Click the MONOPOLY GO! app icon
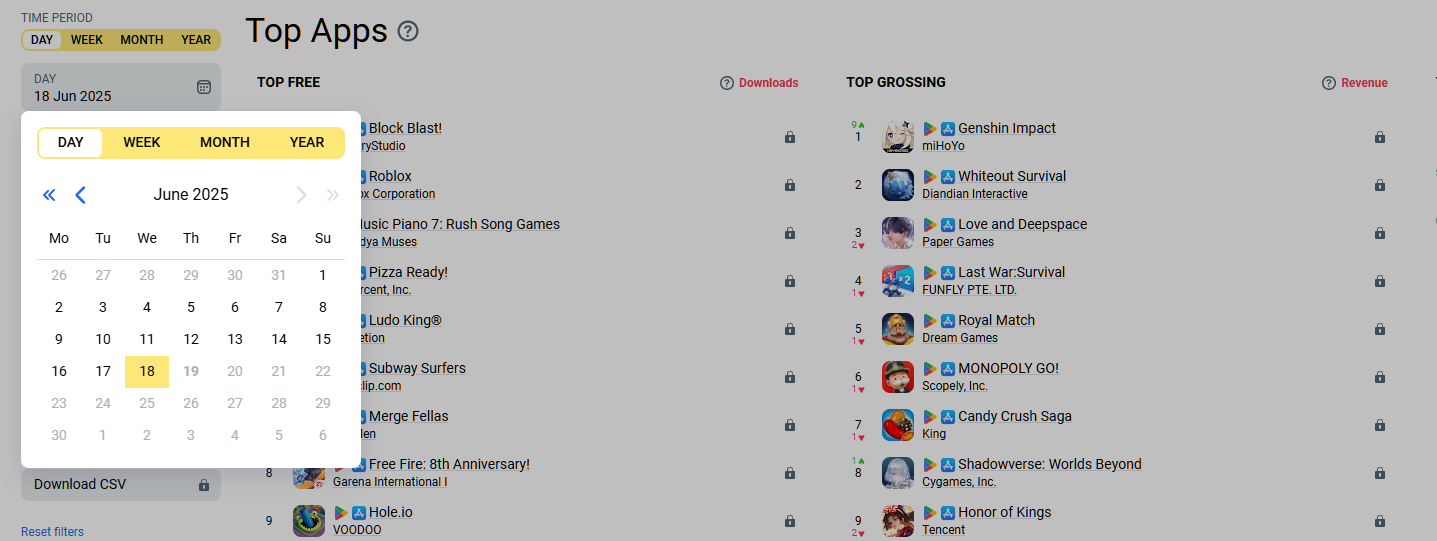 [x=898, y=377]
